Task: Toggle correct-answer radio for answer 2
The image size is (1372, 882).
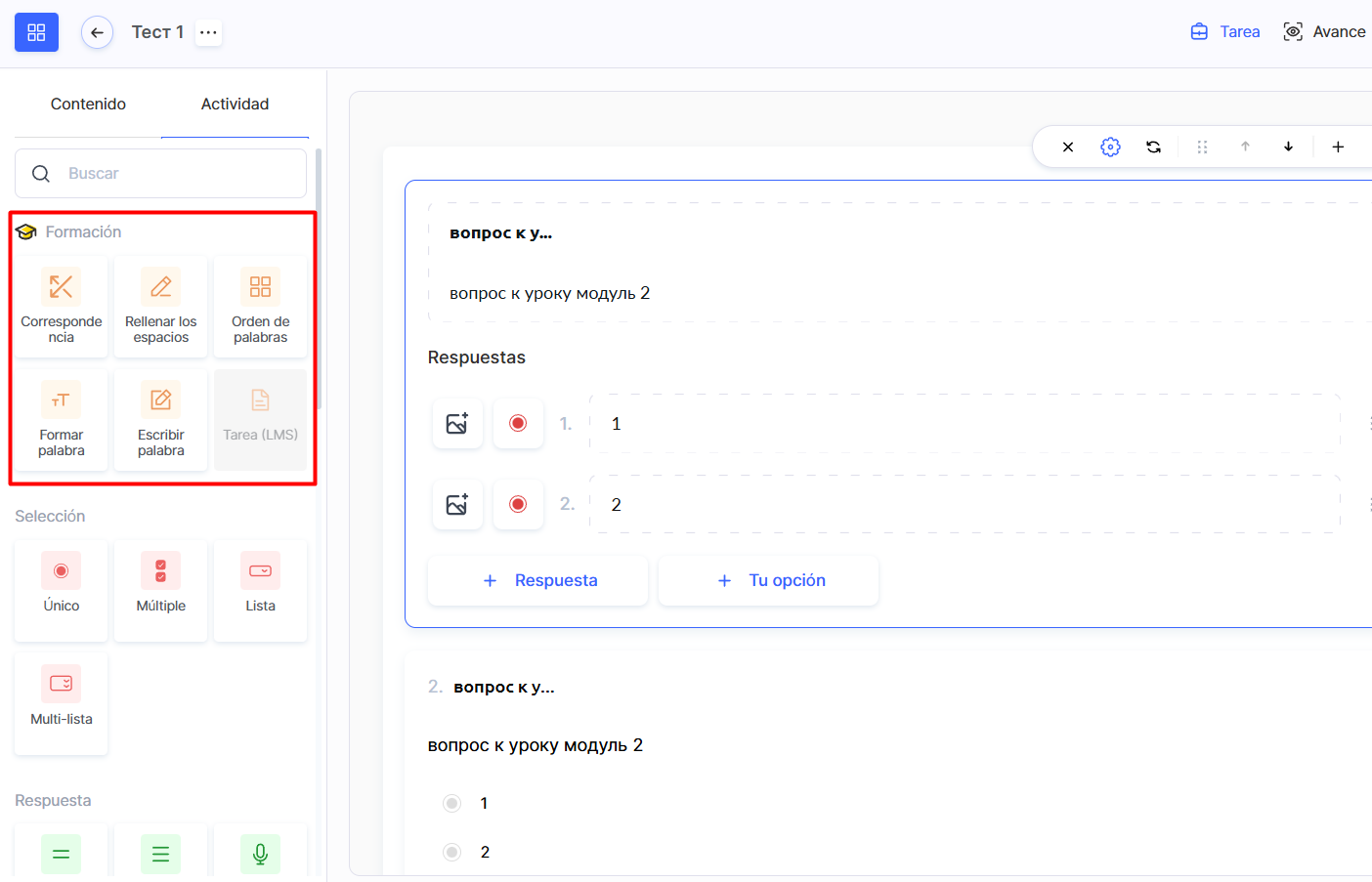Action: [518, 504]
